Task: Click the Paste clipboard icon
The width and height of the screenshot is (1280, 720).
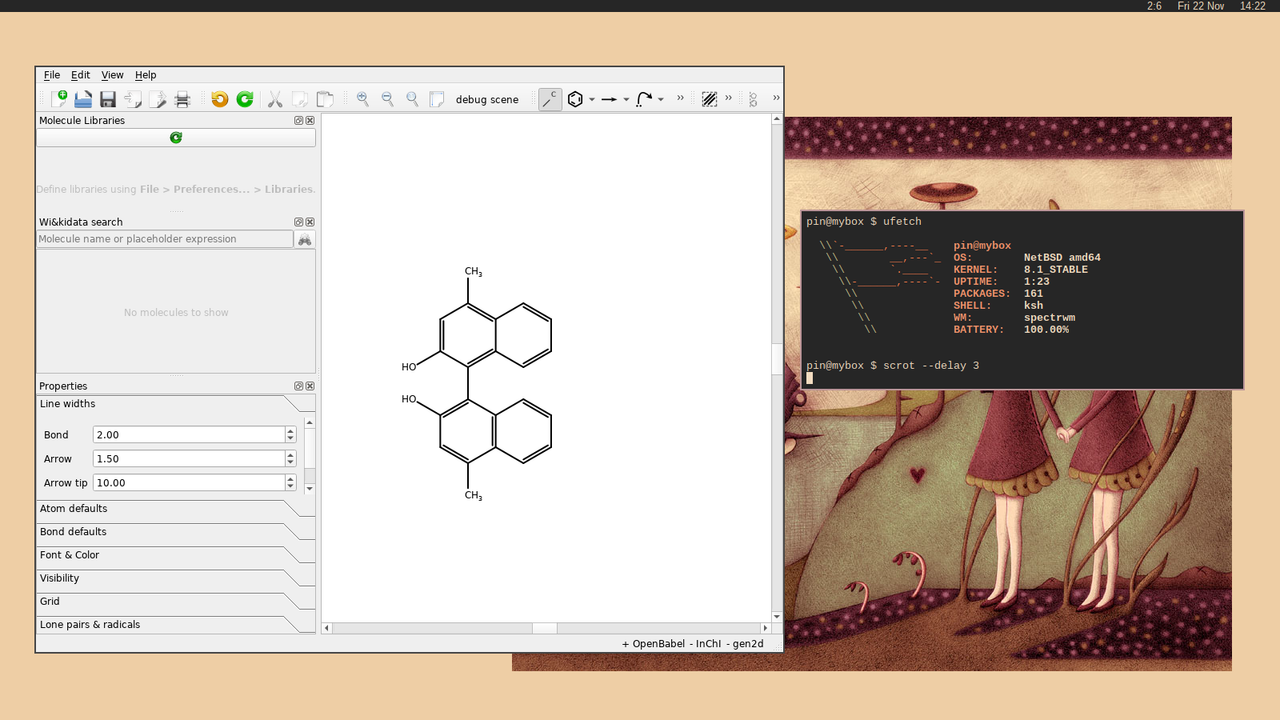Action: click(325, 99)
